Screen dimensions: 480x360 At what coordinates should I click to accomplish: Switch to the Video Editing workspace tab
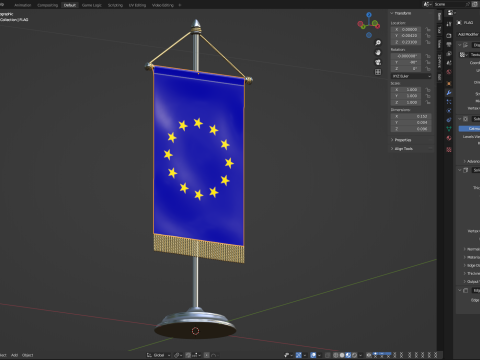tap(163, 5)
